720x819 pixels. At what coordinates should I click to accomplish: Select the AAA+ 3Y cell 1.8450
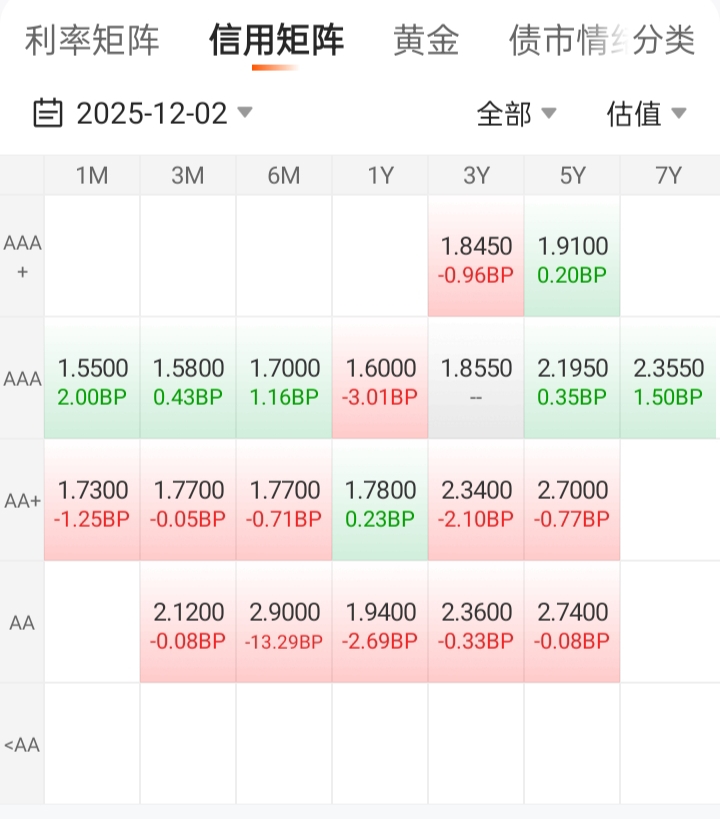click(x=476, y=258)
